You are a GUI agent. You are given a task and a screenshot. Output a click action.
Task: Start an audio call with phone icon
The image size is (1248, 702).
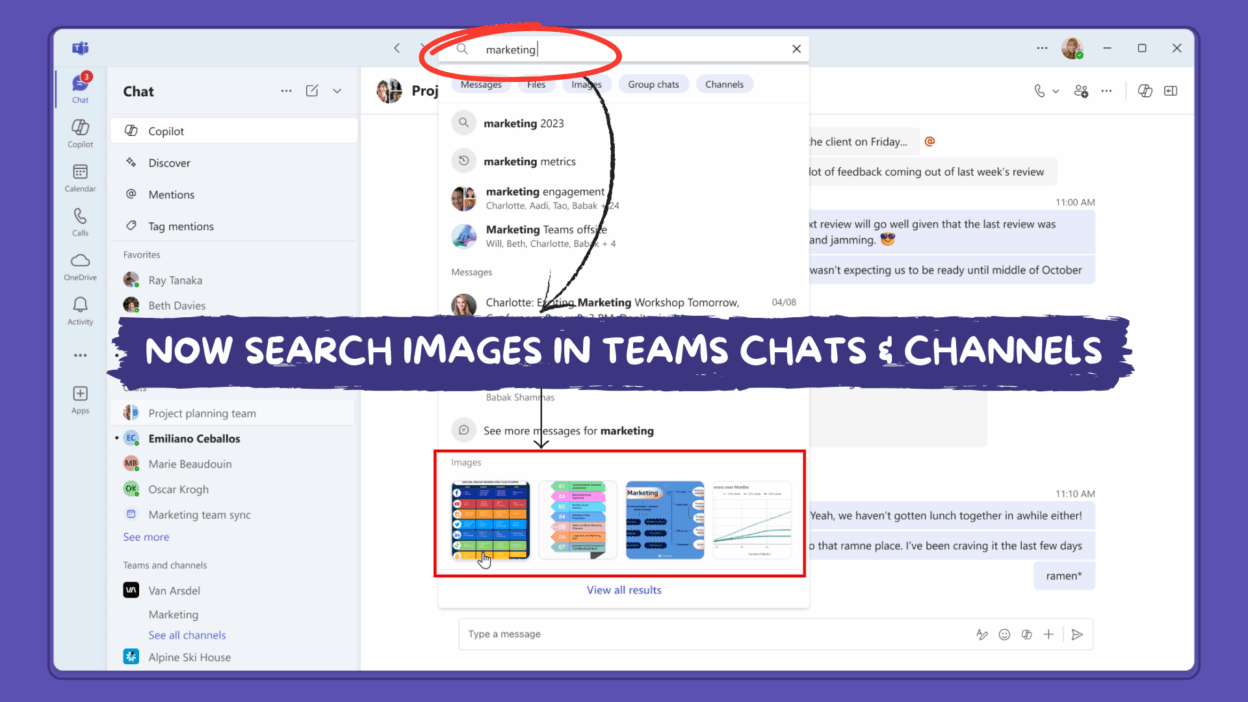point(1040,91)
